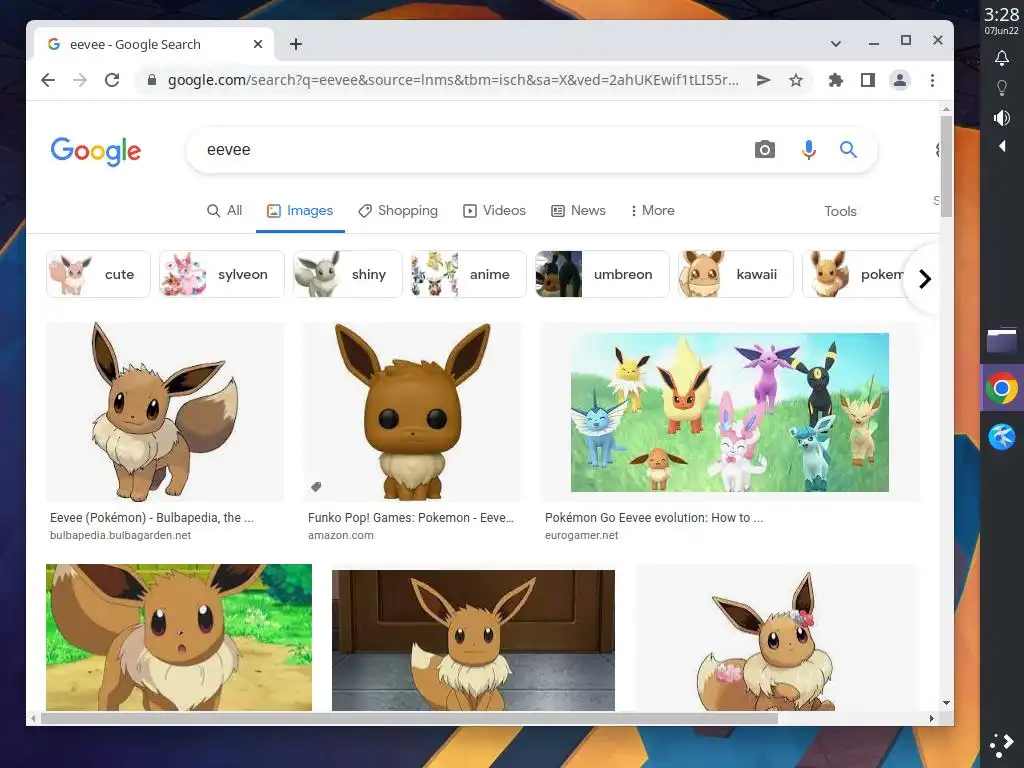This screenshot has width=1024, height=768.
Task: Click the lightbulb icon in the side panel
Action: click(1002, 88)
